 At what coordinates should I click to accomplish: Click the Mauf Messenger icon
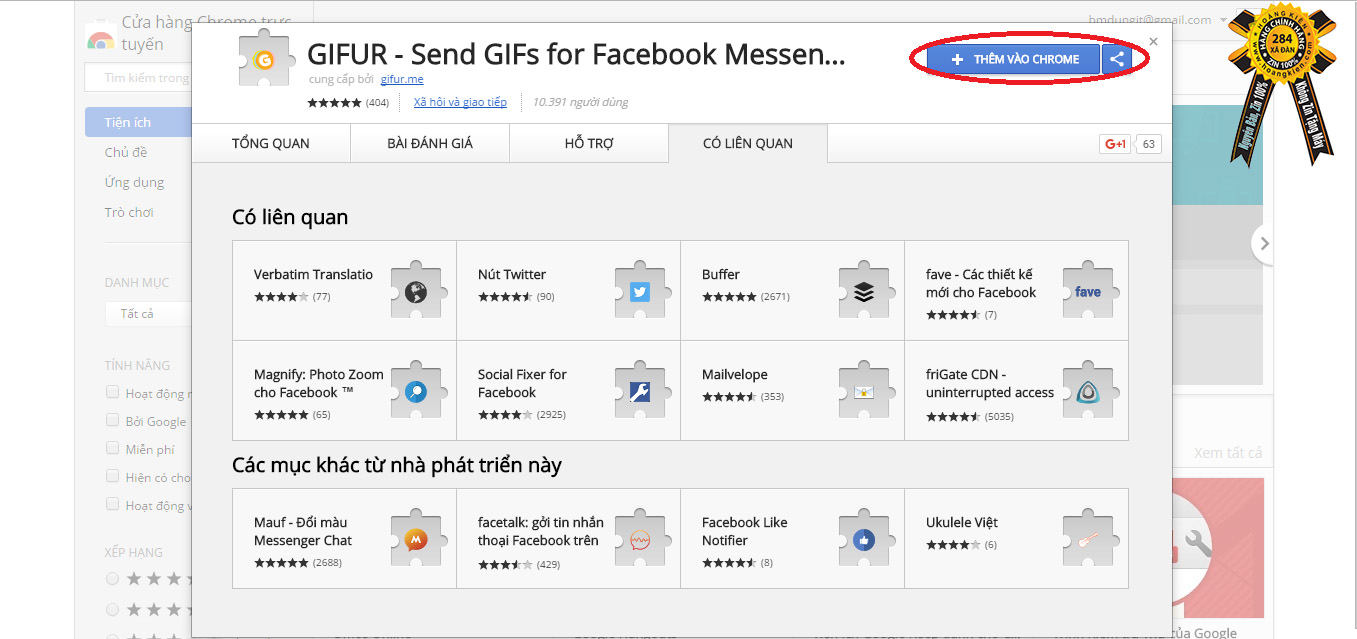416,540
